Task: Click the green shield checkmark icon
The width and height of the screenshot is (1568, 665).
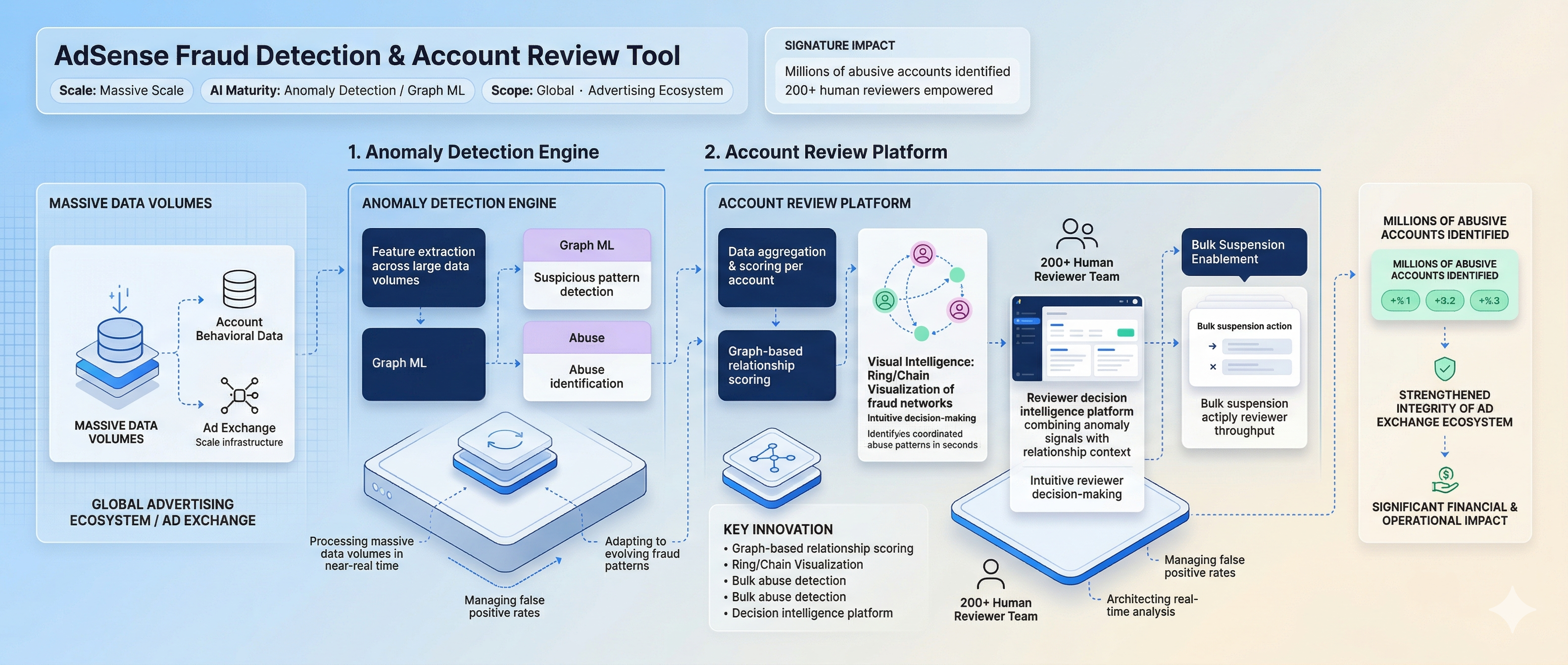Action: [x=1444, y=369]
